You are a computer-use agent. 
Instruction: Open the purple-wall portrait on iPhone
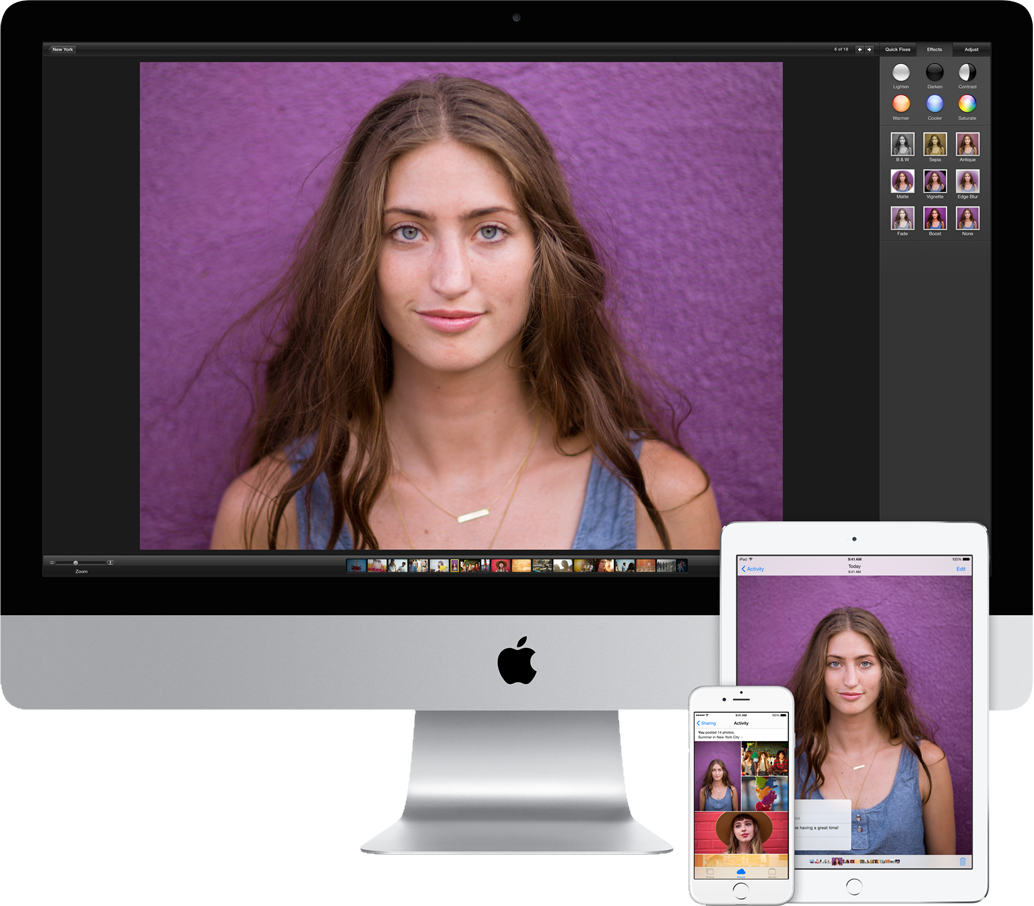717,776
